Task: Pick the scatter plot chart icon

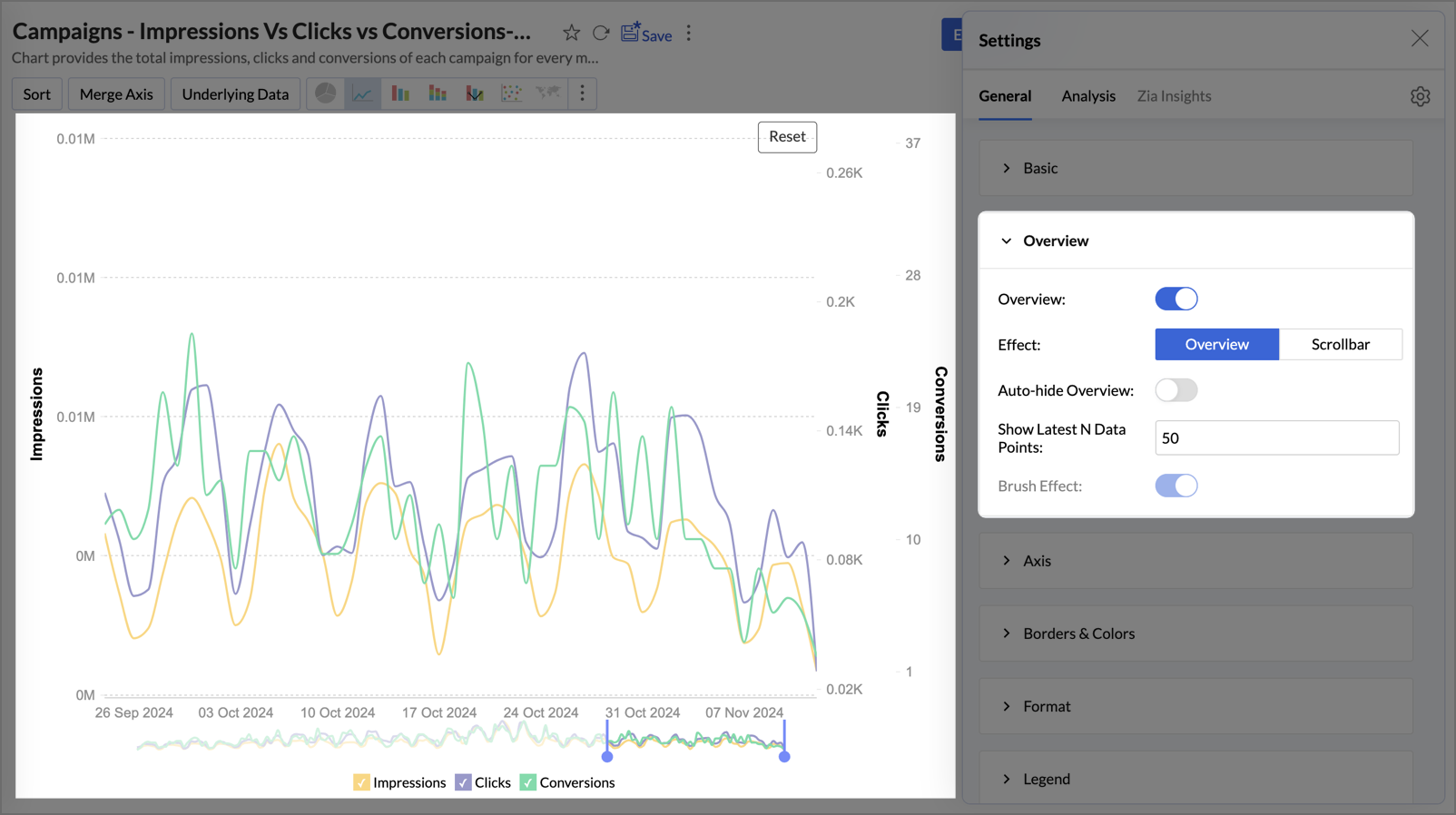Action: [511, 93]
